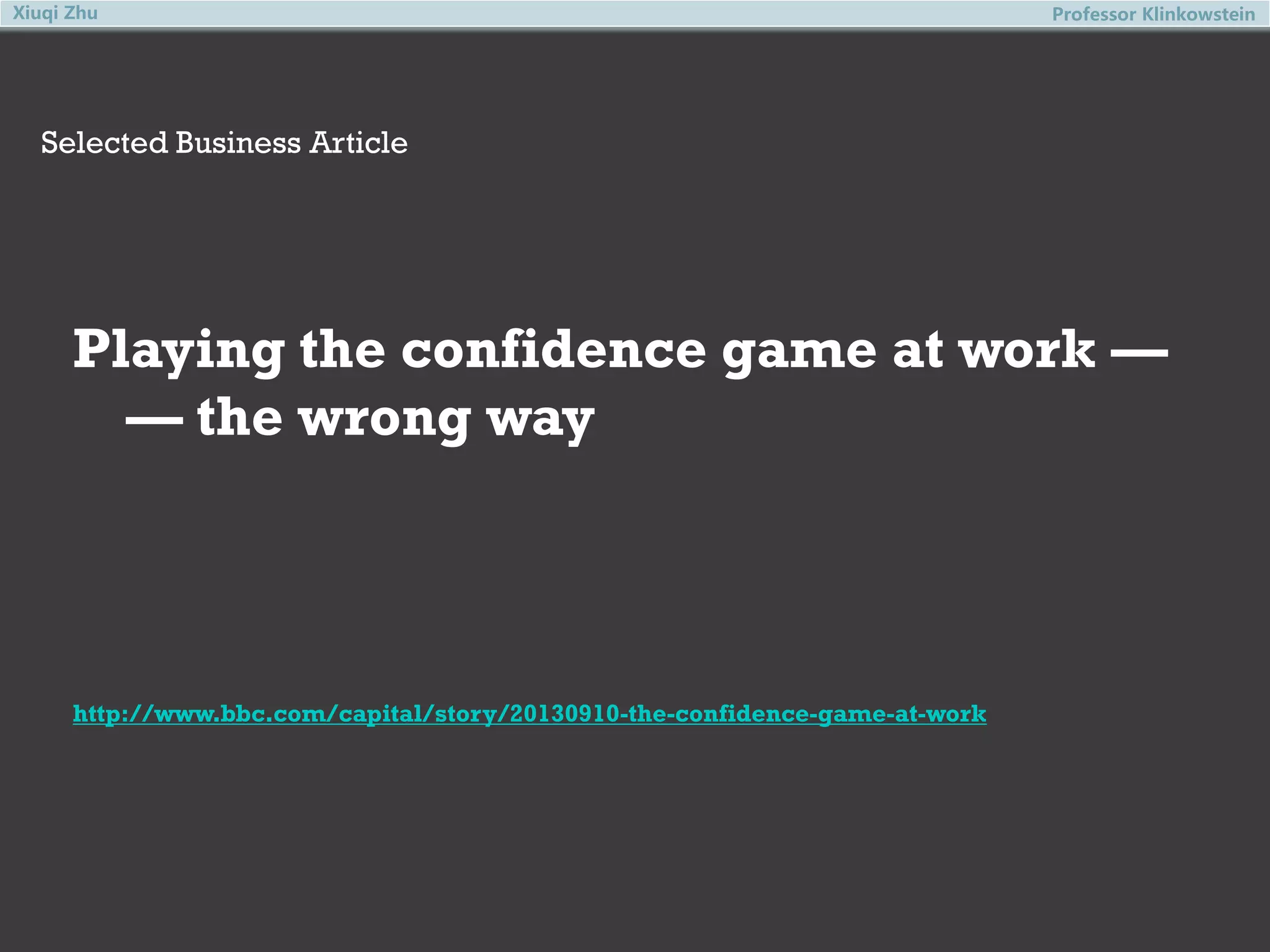1270x952 pixels.
Task: Click '20130910' in the URL text
Action: coord(565,714)
